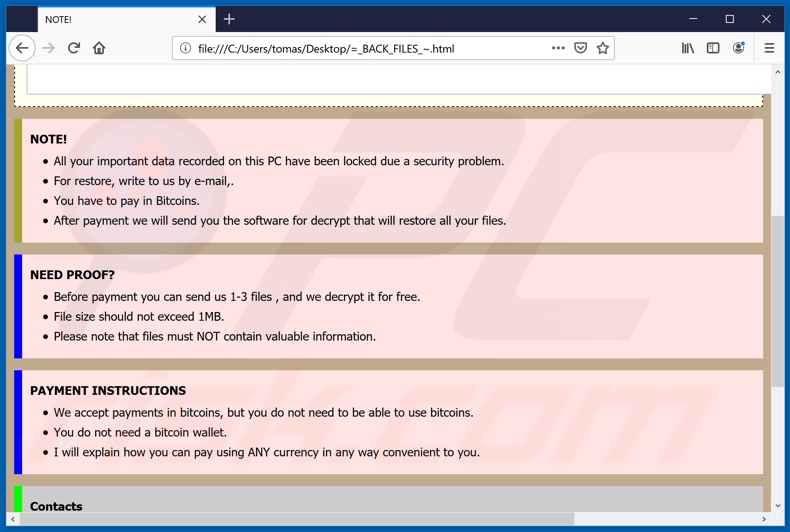Reload the current page
Screen dimensions: 790x532
click(x=74, y=48)
